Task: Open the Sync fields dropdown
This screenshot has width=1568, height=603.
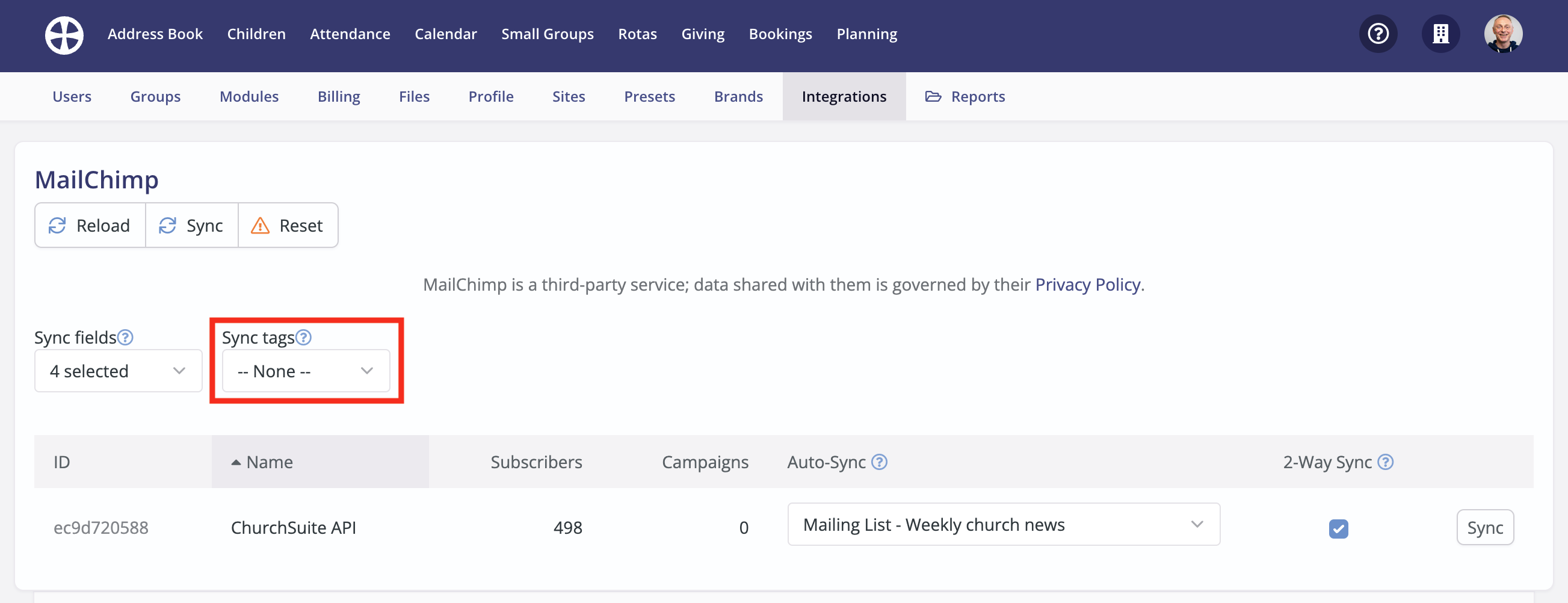Action: pyautogui.click(x=118, y=371)
